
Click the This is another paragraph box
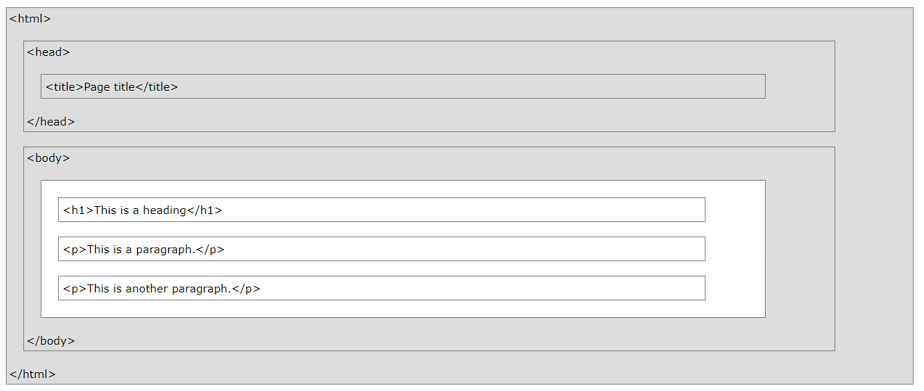tap(381, 288)
